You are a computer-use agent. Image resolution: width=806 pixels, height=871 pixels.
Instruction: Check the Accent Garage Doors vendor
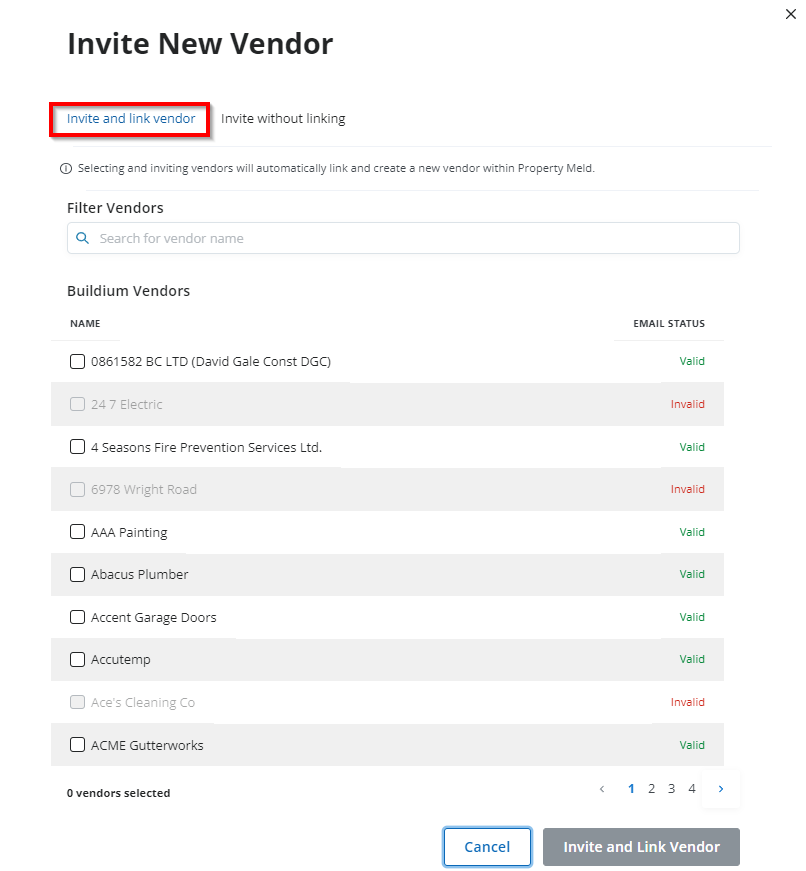tap(77, 617)
